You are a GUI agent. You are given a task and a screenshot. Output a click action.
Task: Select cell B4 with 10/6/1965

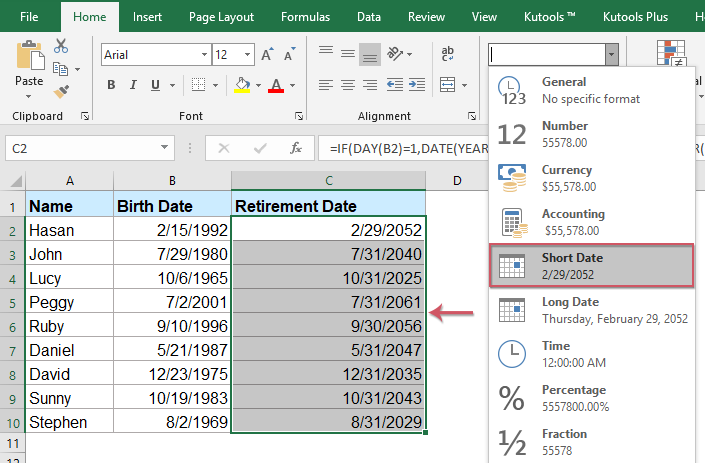[x=172, y=278]
